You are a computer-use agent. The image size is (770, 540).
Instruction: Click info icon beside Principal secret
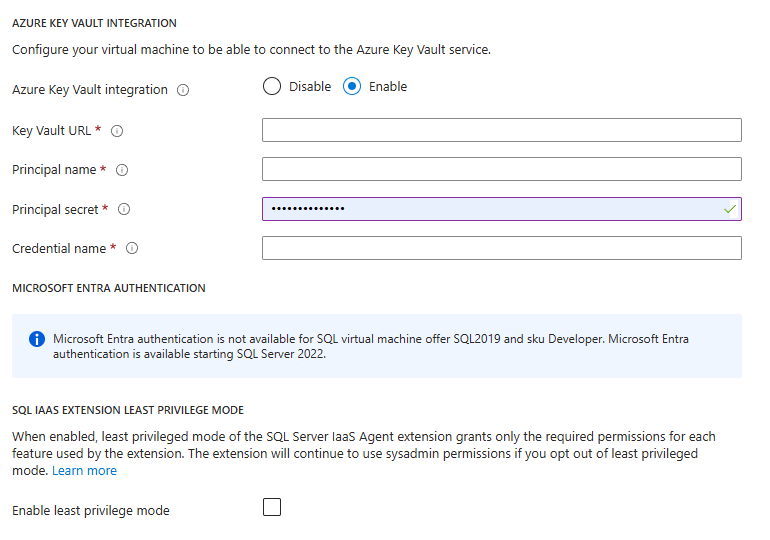click(124, 210)
